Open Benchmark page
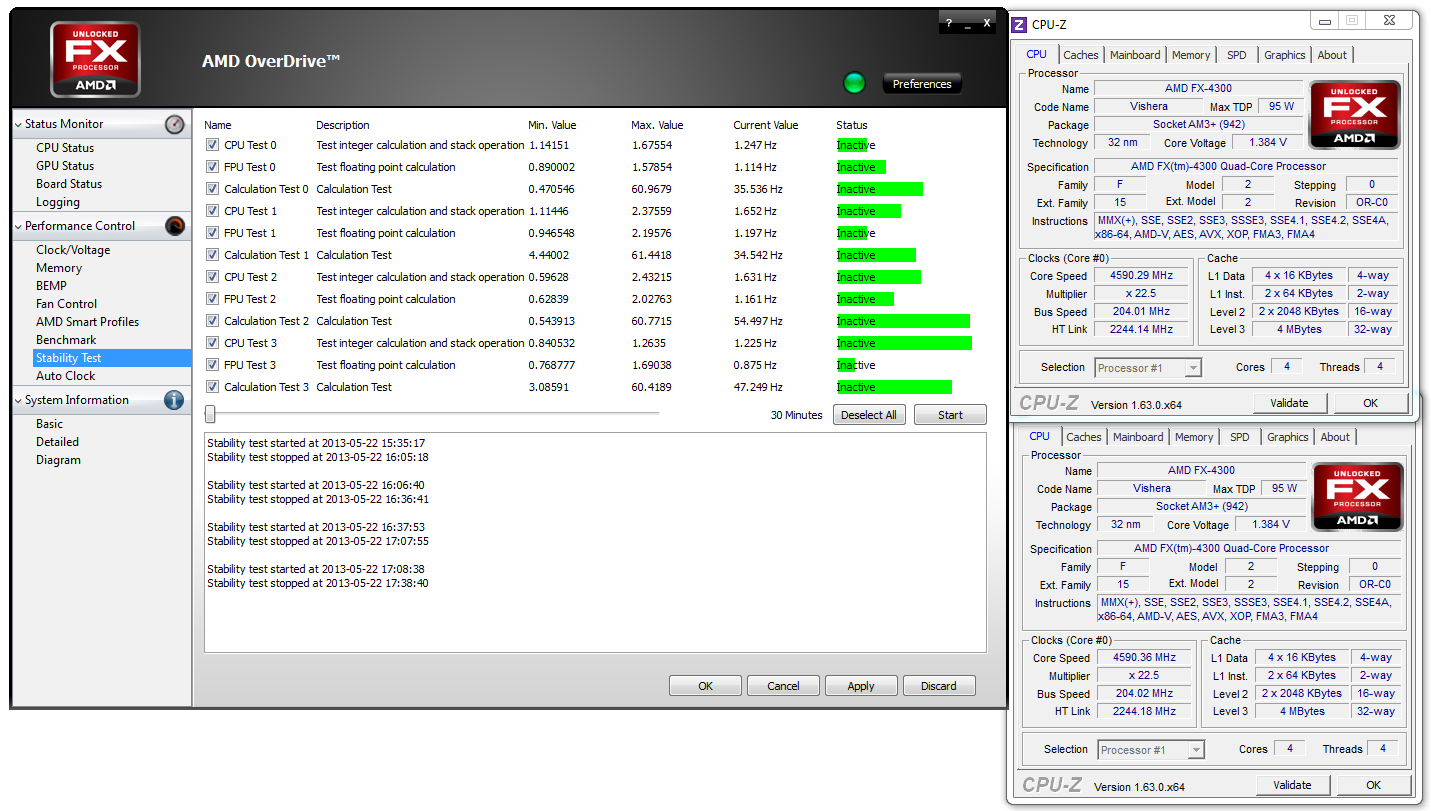 point(66,340)
